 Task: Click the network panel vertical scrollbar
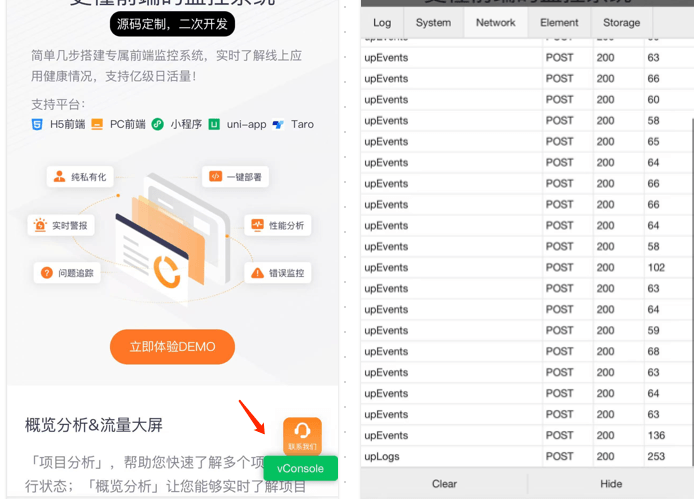tap(692, 292)
